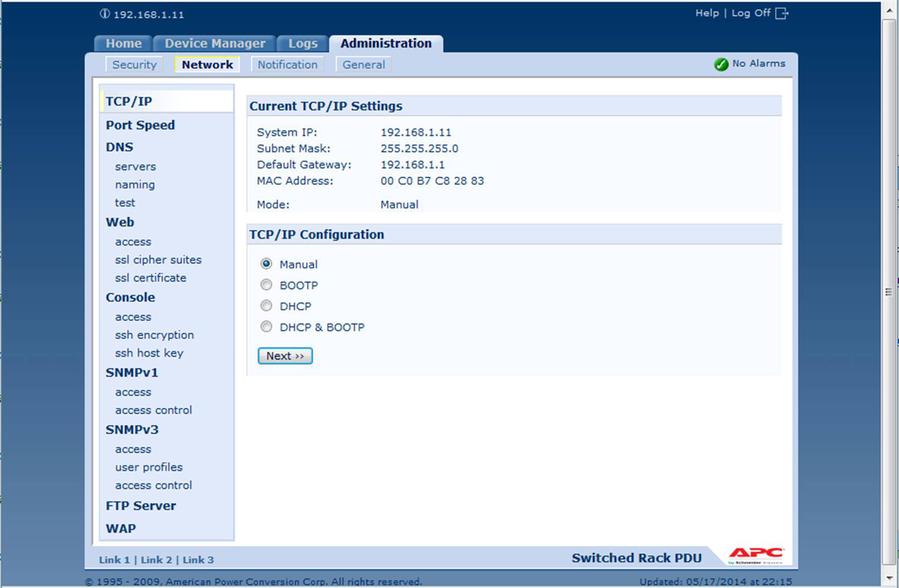The height and width of the screenshot is (588, 899).
Task: Click the Link 2 footer link
Action: [156, 560]
